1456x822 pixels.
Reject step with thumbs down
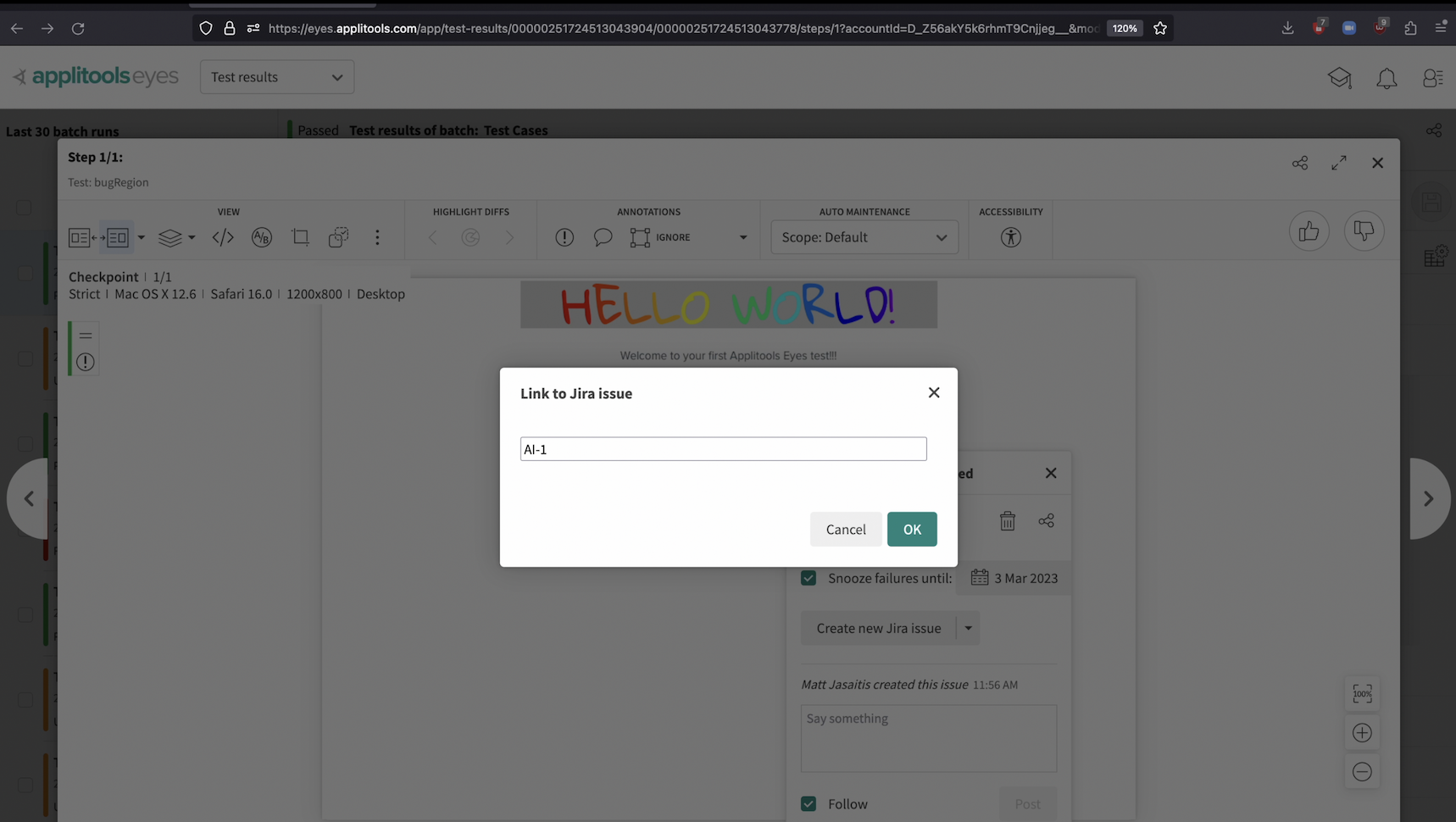(x=1364, y=230)
